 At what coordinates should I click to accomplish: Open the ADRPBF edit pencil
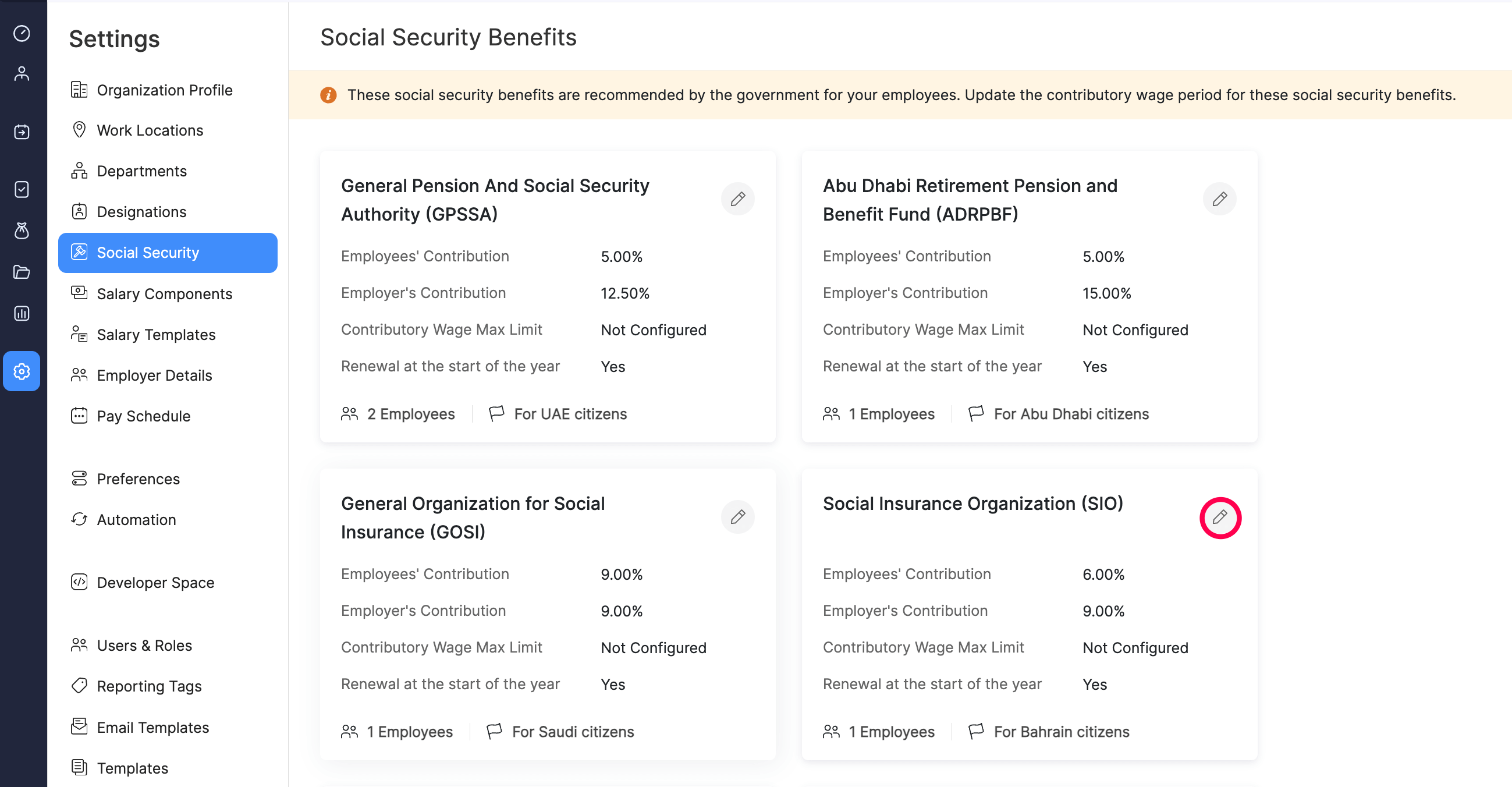(x=1220, y=199)
